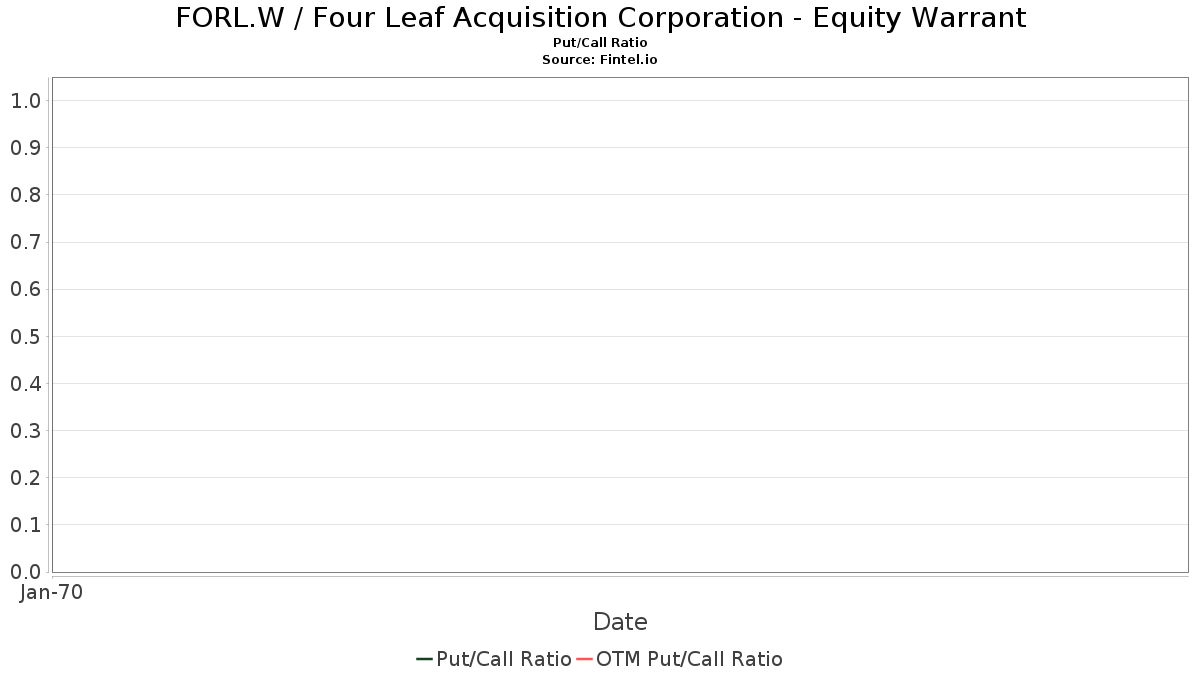Click the 0.0 y-axis label
Image resolution: width=1200 pixels, height=675 pixels.
[x=25, y=572]
